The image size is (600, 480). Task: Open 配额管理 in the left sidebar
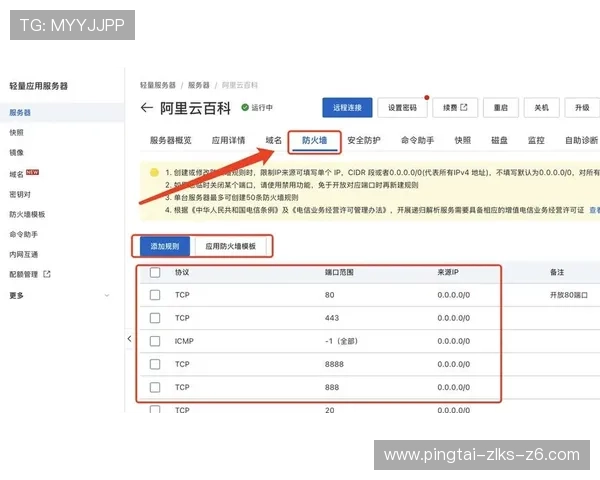(x=23, y=274)
